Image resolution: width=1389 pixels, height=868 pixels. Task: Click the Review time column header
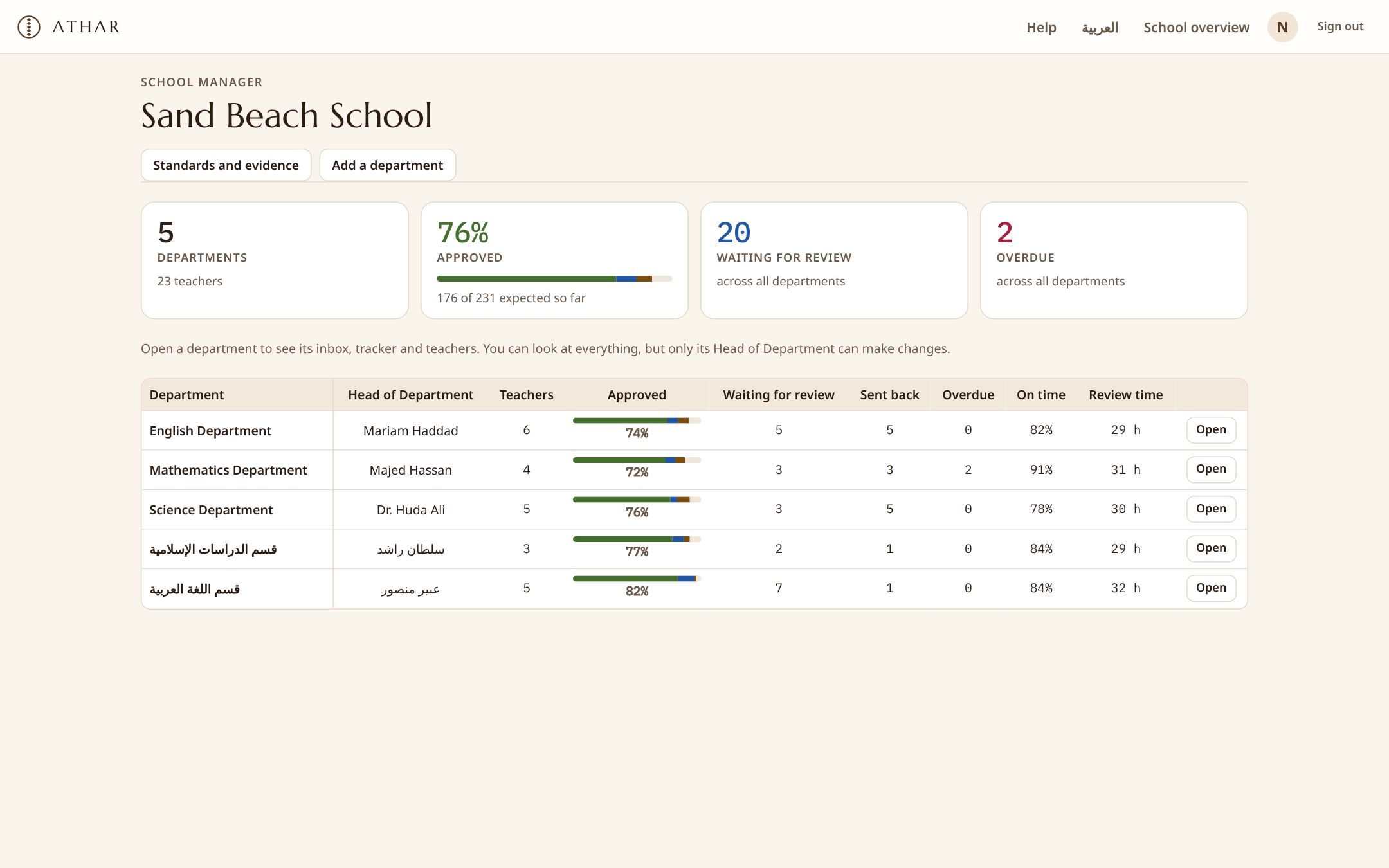click(1125, 395)
